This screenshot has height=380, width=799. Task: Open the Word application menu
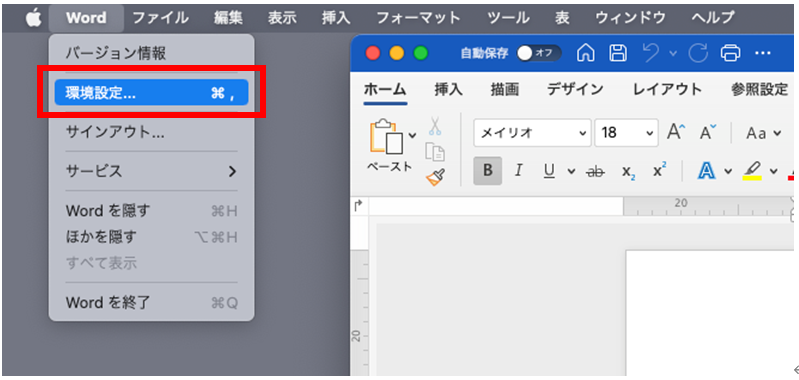click(x=86, y=18)
